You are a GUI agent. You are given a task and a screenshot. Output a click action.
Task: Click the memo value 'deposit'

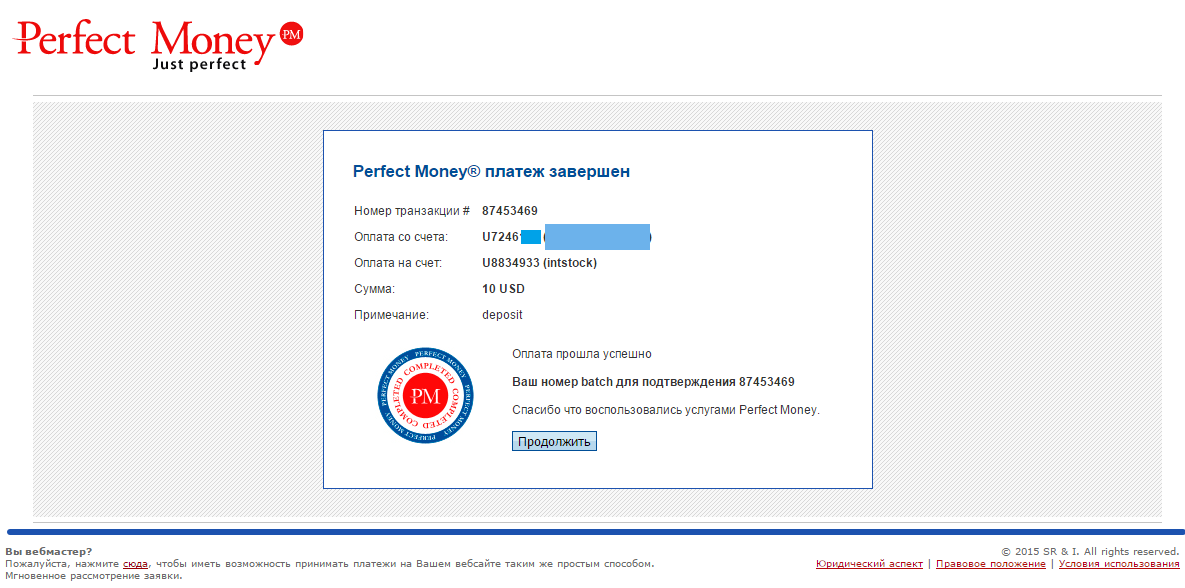point(502,315)
